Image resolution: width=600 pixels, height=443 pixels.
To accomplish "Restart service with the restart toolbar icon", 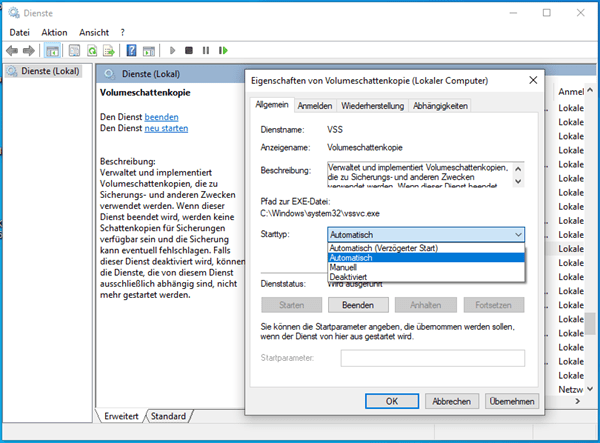I will pos(223,50).
